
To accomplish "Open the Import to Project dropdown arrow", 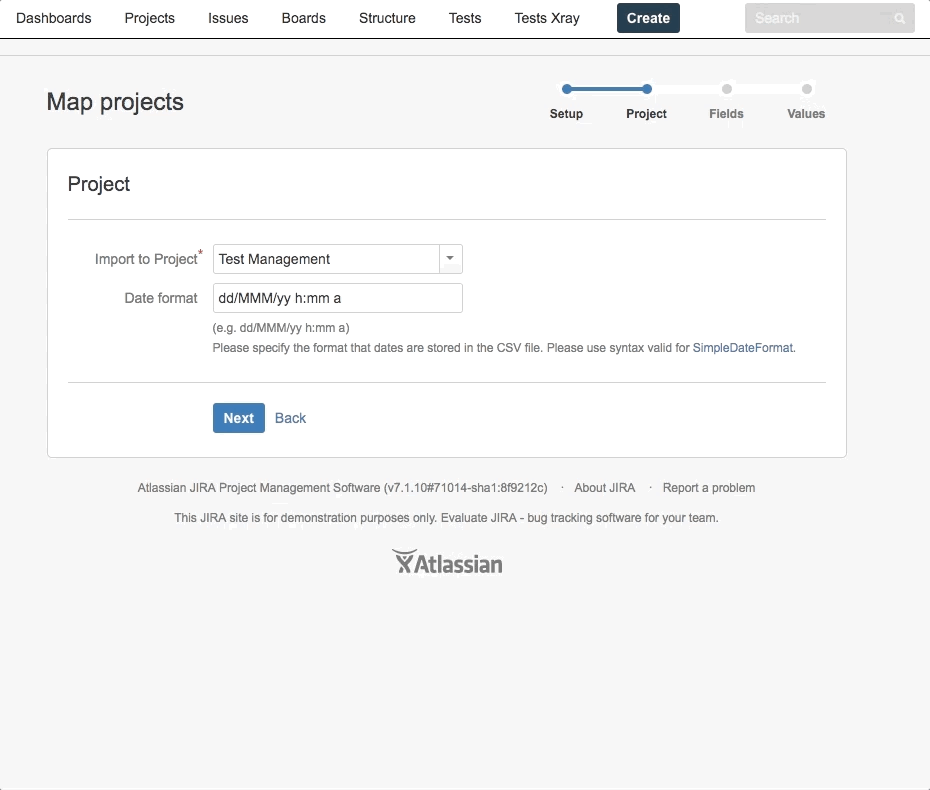I will point(449,259).
